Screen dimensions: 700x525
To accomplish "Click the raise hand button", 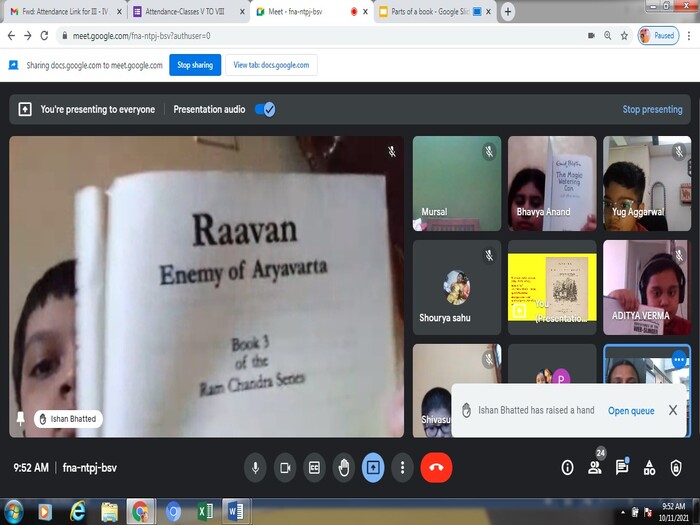I will pos(344,467).
